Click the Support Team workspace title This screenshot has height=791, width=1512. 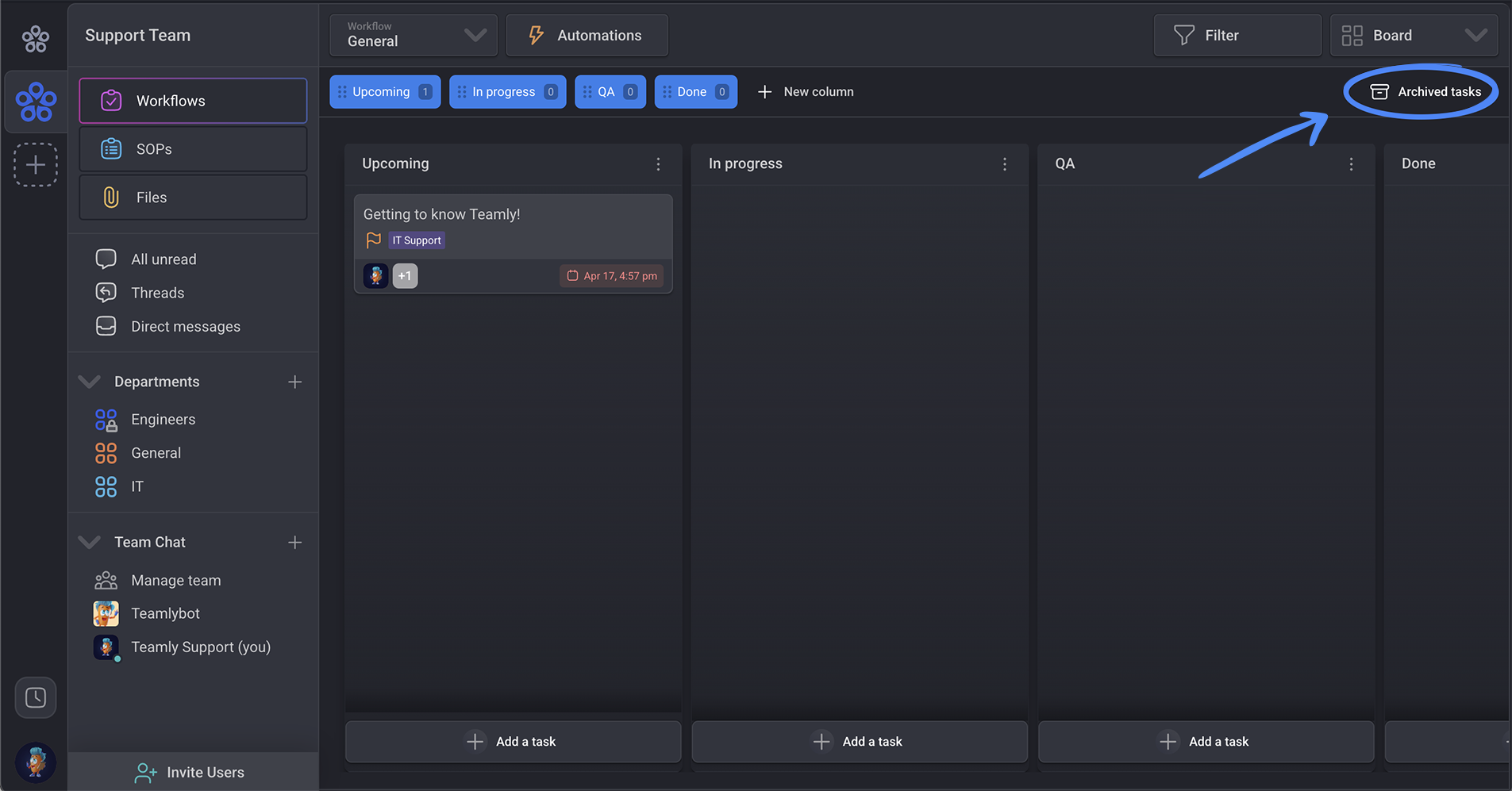[138, 35]
